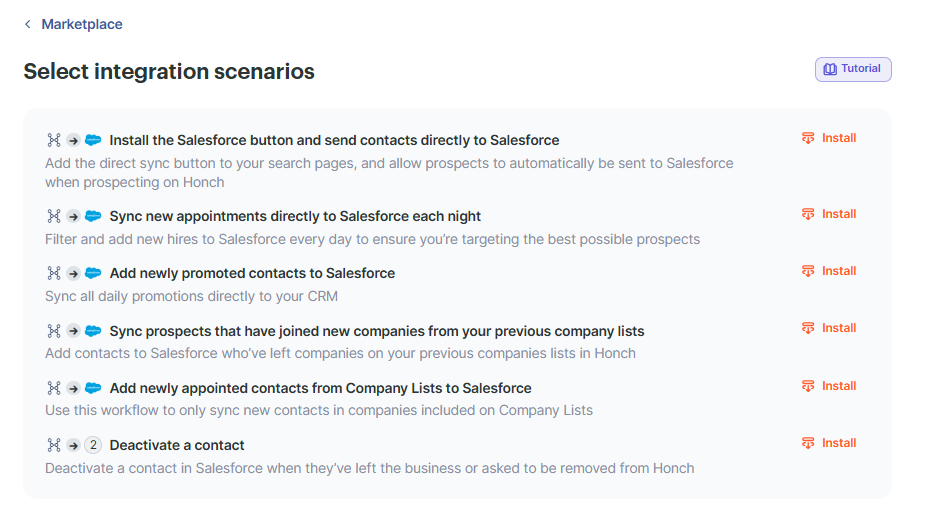Go back to Marketplace
The height and width of the screenshot is (511, 933).
click(81, 24)
